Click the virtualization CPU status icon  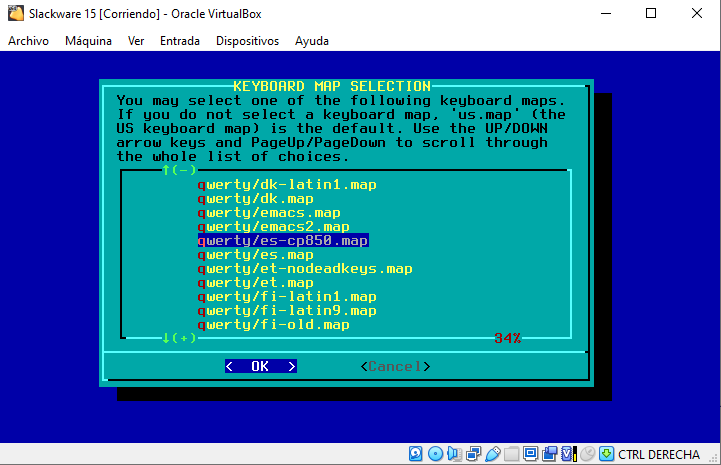click(569, 454)
